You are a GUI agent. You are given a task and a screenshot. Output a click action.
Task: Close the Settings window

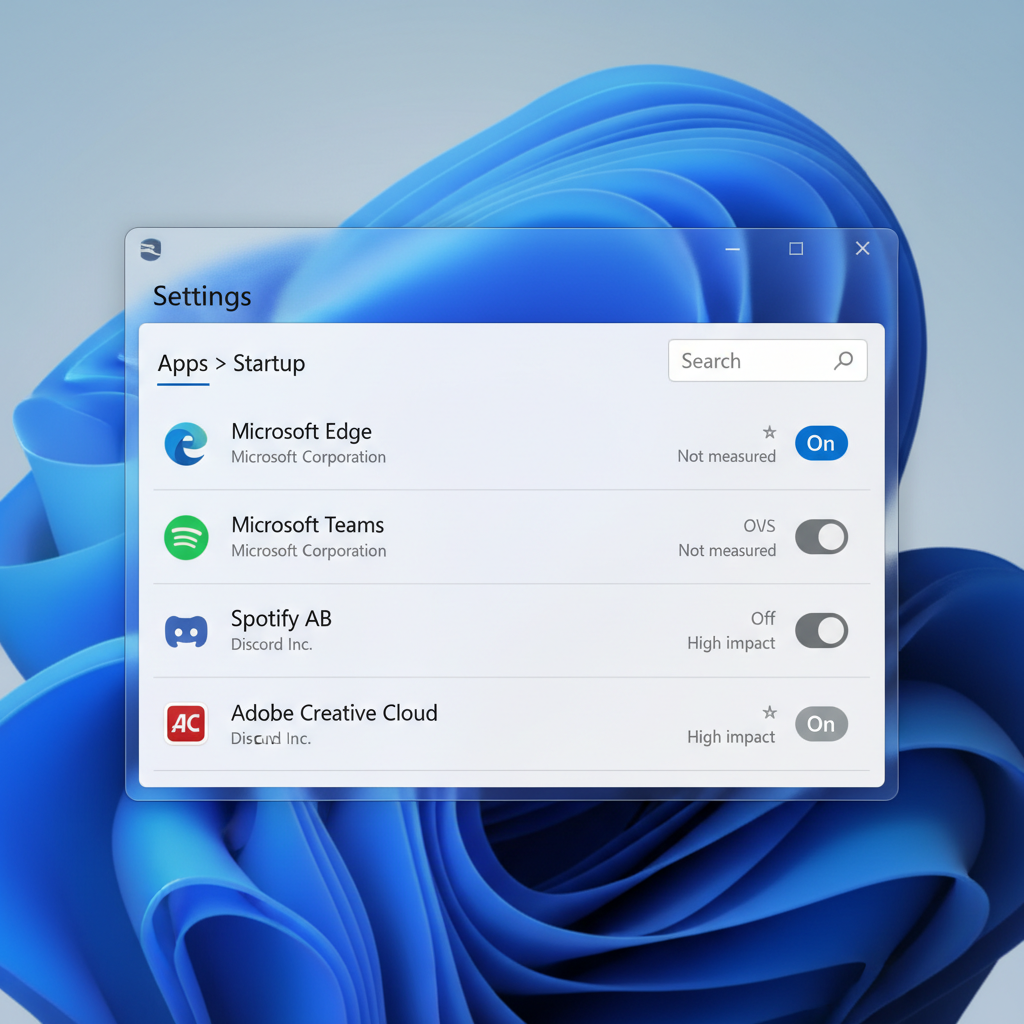[x=862, y=249]
